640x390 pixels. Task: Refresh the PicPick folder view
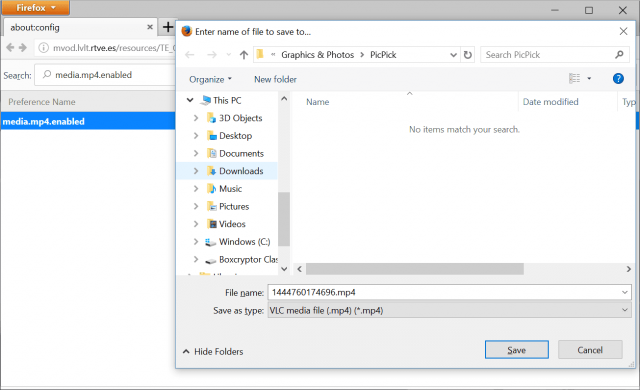coord(468,55)
